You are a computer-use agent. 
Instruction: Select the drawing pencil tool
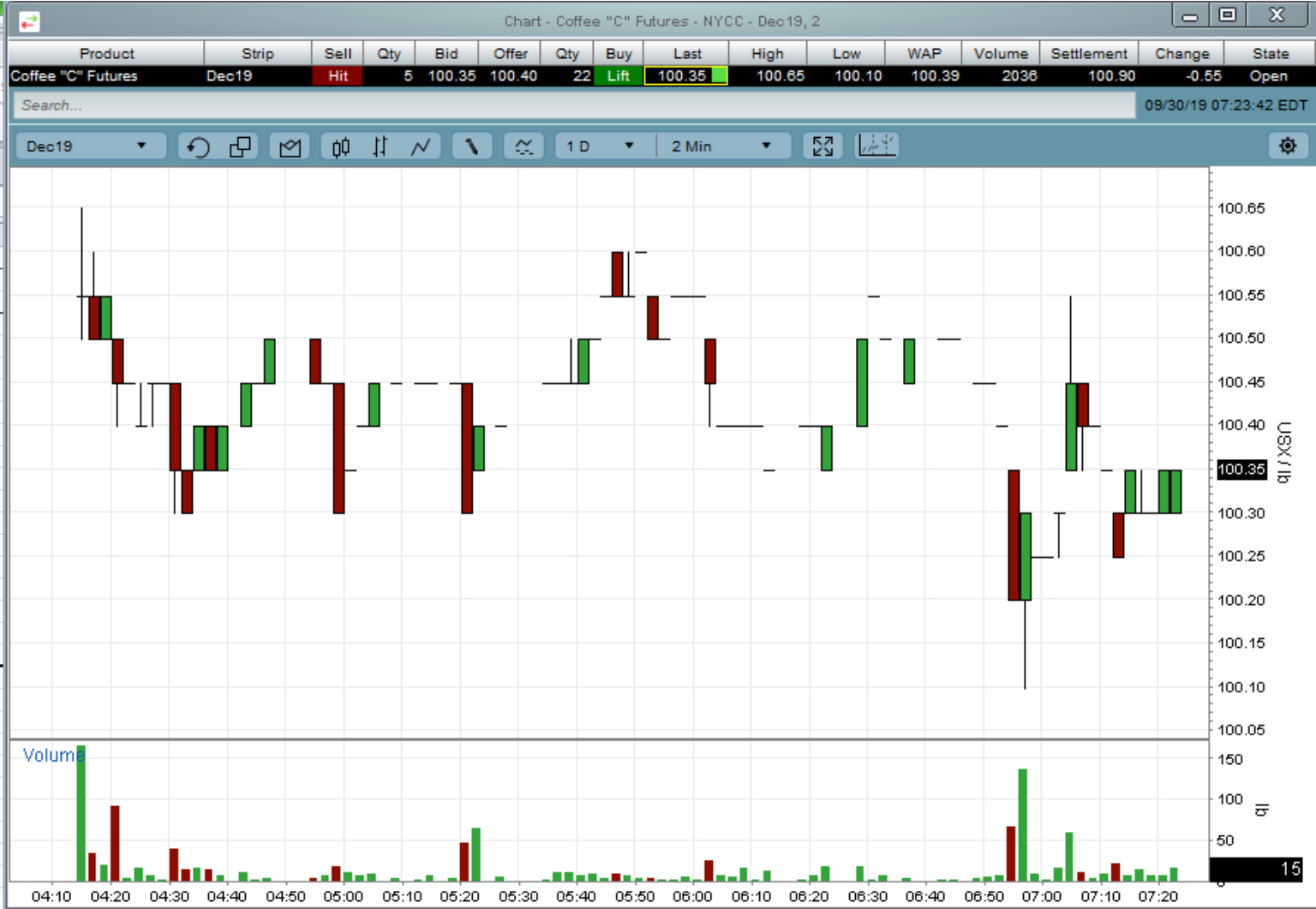pos(471,147)
